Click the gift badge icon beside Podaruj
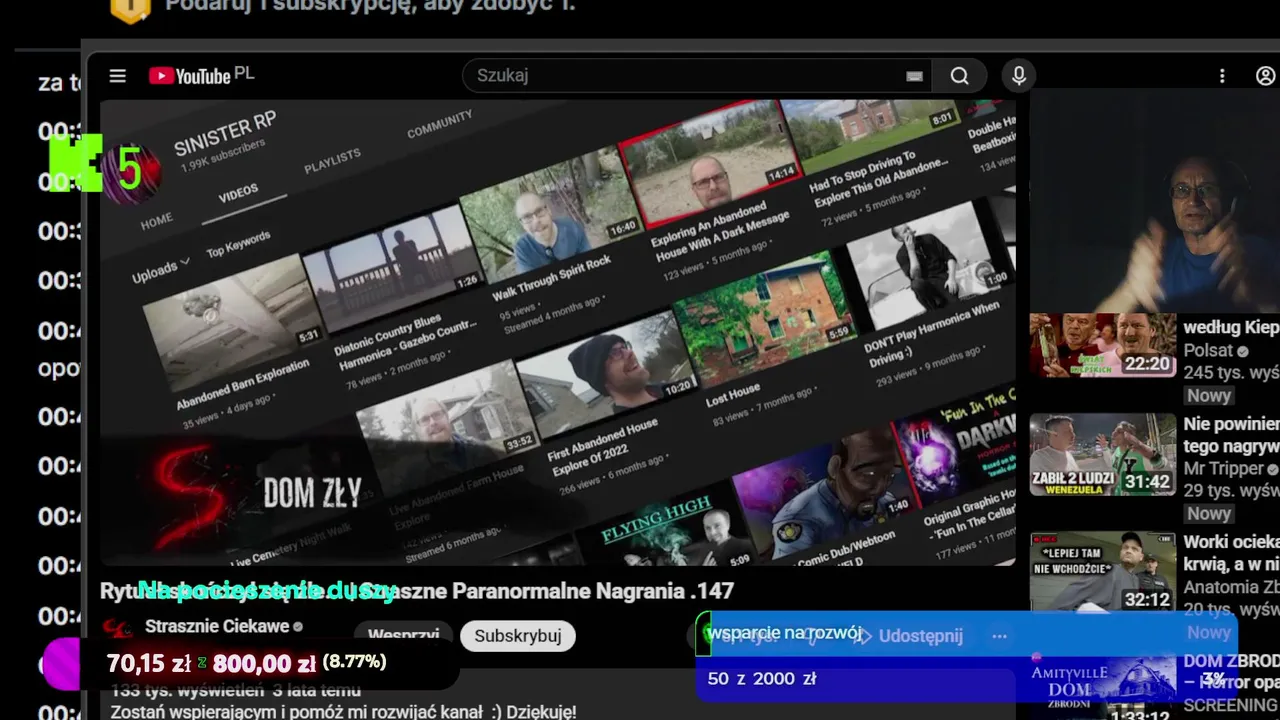Viewport: 1280px width, 720px height. 130,9
